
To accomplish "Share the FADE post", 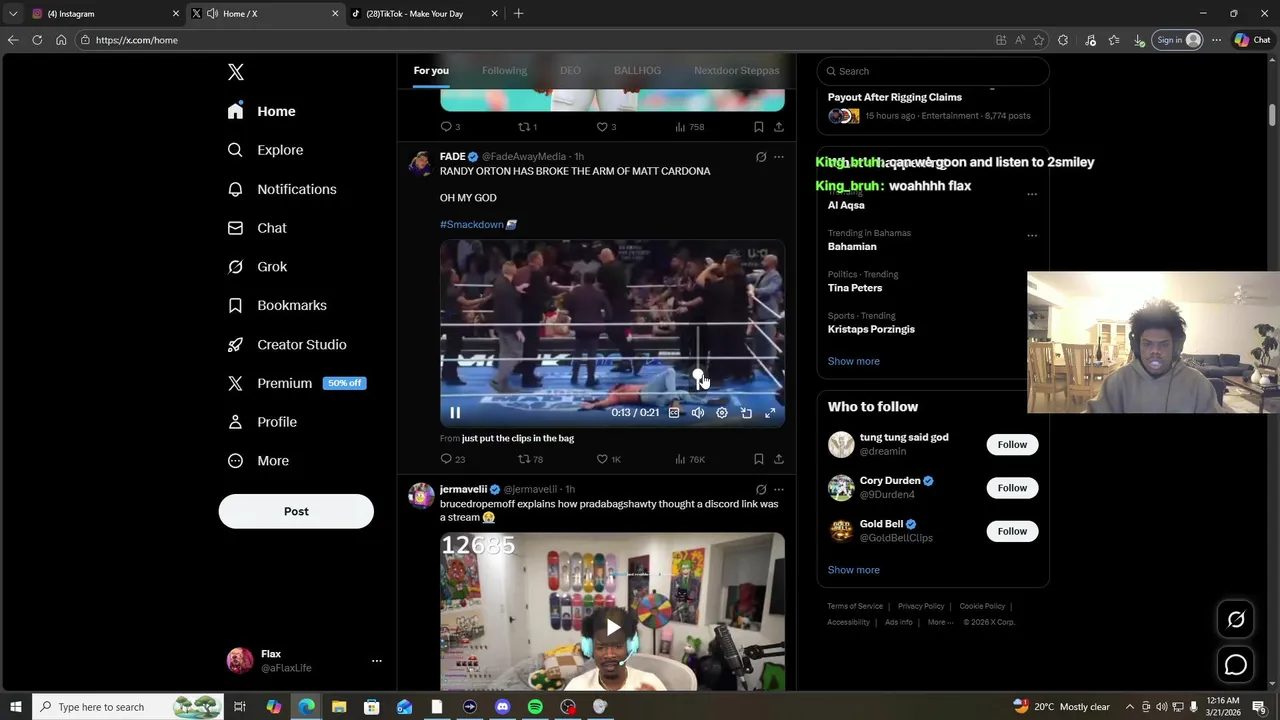I will (x=779, y=459).
